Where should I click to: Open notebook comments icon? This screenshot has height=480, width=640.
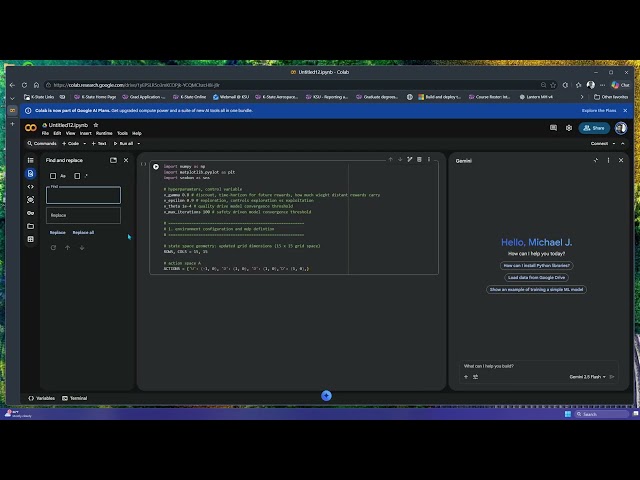[553, 128]
